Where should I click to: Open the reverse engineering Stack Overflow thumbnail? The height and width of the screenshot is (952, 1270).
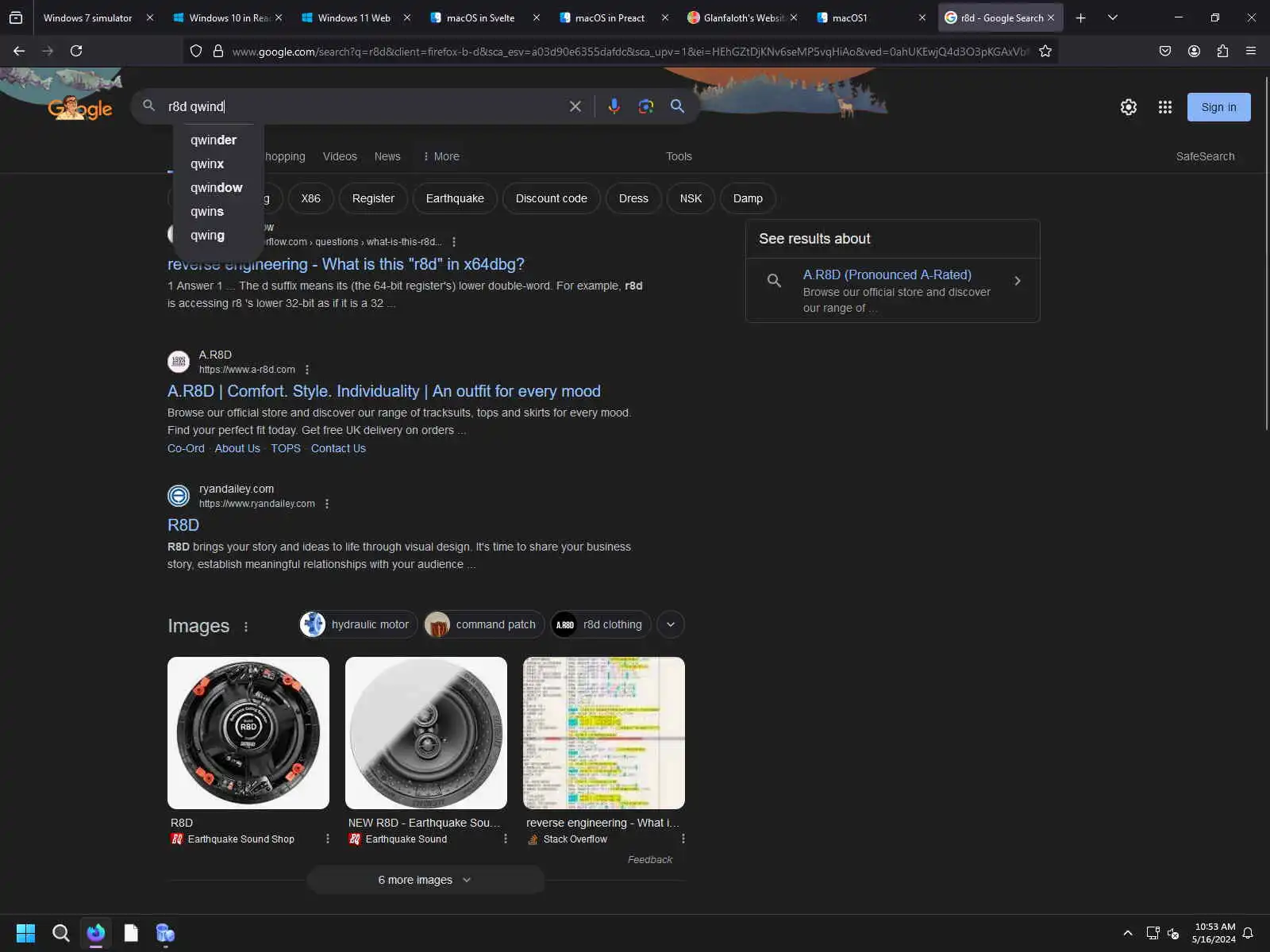point(604,733)
